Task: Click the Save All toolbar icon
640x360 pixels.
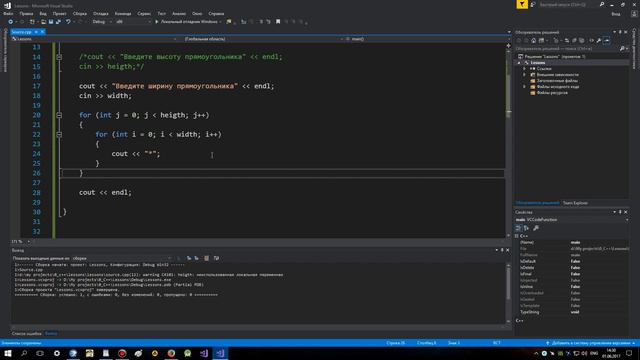Action: [x=58, y=22]
